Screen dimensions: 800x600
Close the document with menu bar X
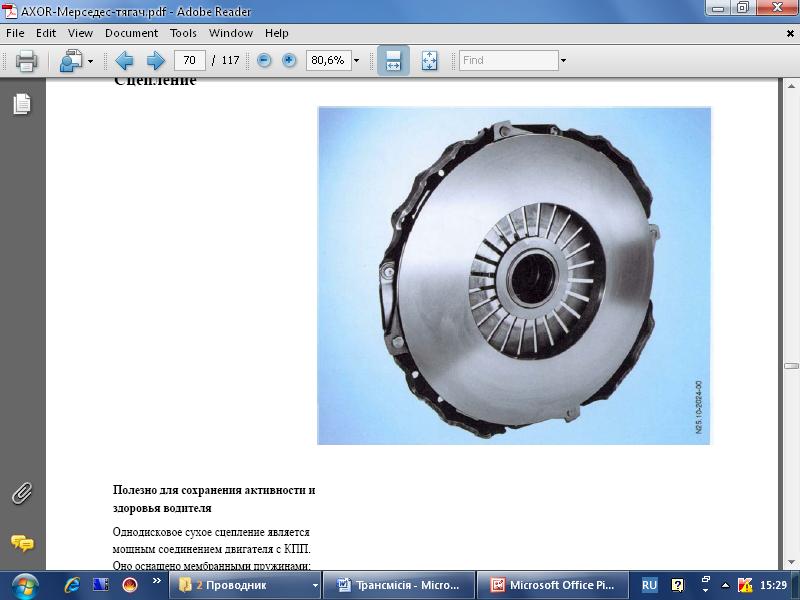coord(790,34)
